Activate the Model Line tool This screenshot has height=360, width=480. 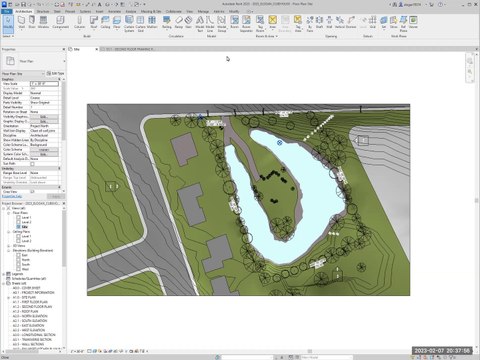(x=210, y=24)
